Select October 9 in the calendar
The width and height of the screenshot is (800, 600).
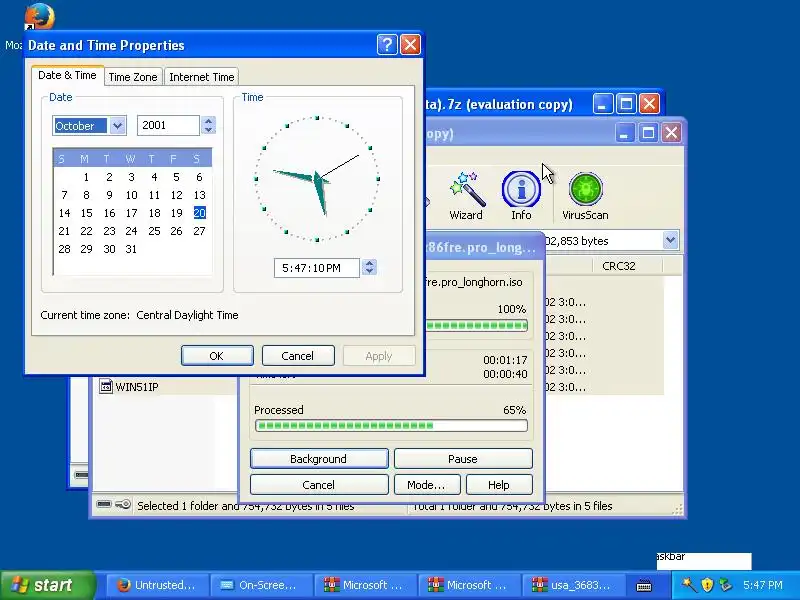[x=109, y=195]
